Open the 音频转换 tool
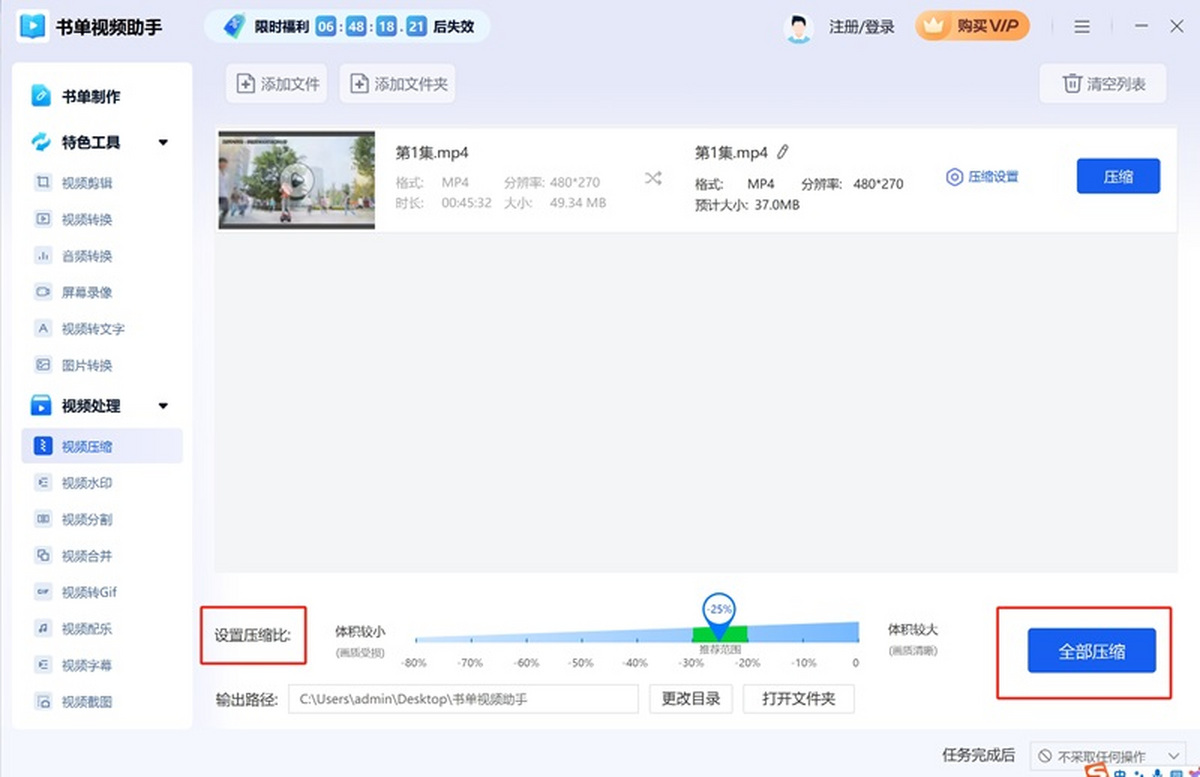The width and height of the screenshot is (1200, 777). point(74,256)
